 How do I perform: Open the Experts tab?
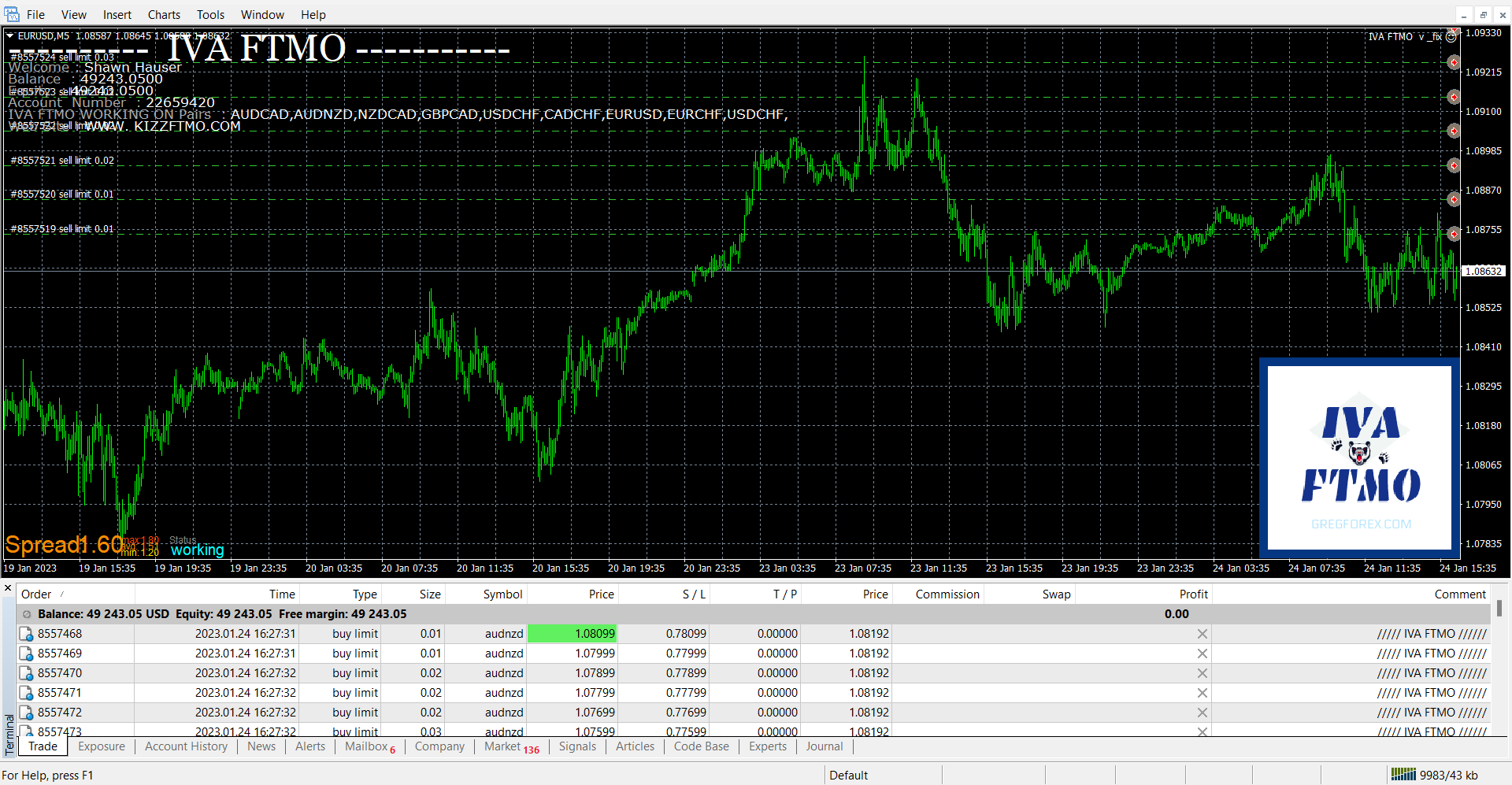767,746
